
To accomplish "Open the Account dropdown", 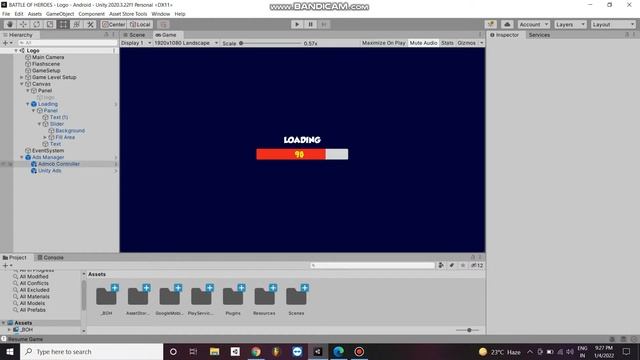I will 533,24.
